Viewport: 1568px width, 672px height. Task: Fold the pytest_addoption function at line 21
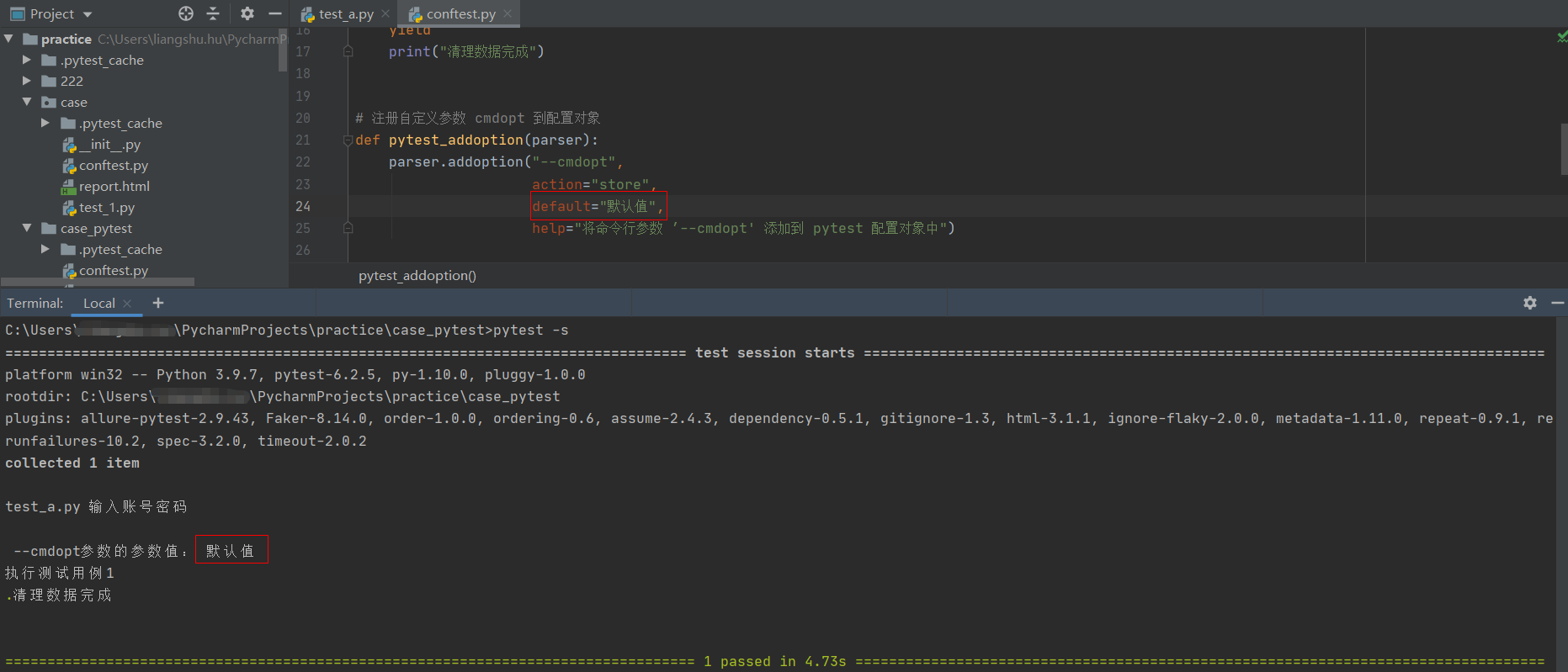[x=348, y=140]
